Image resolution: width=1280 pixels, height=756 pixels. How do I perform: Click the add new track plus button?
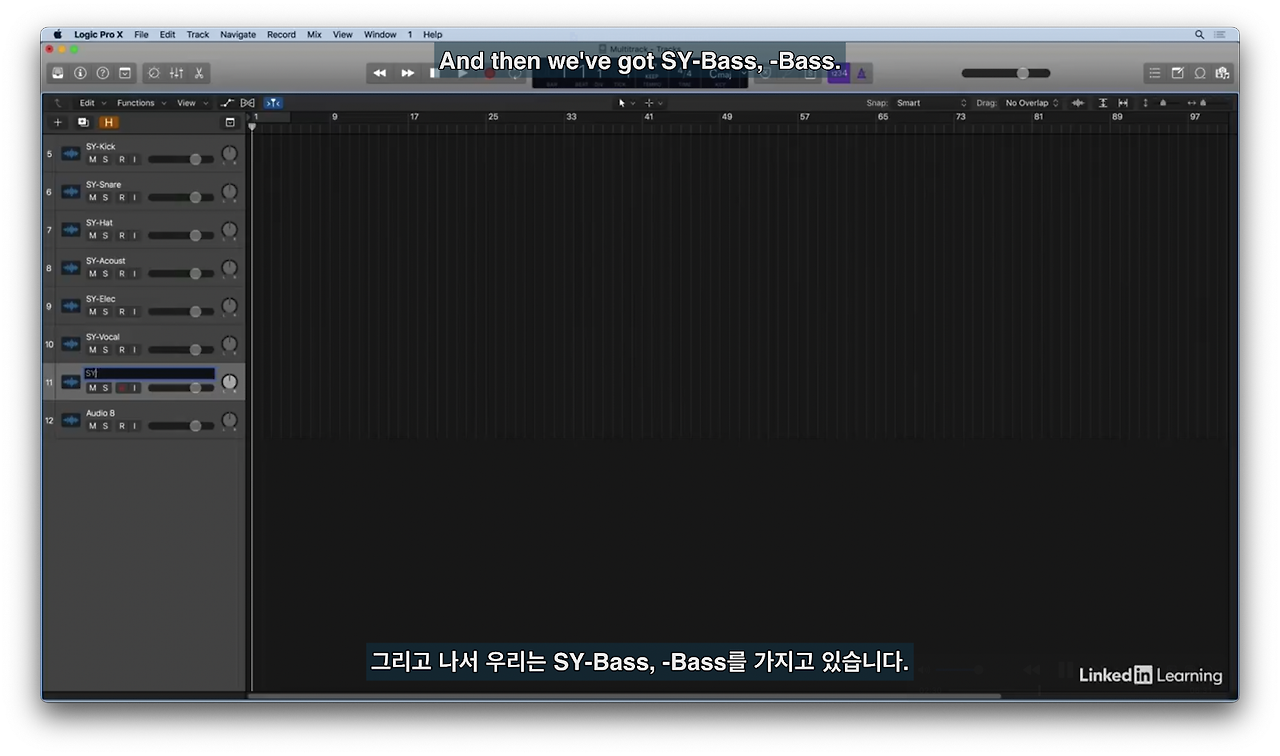(58, 122)
